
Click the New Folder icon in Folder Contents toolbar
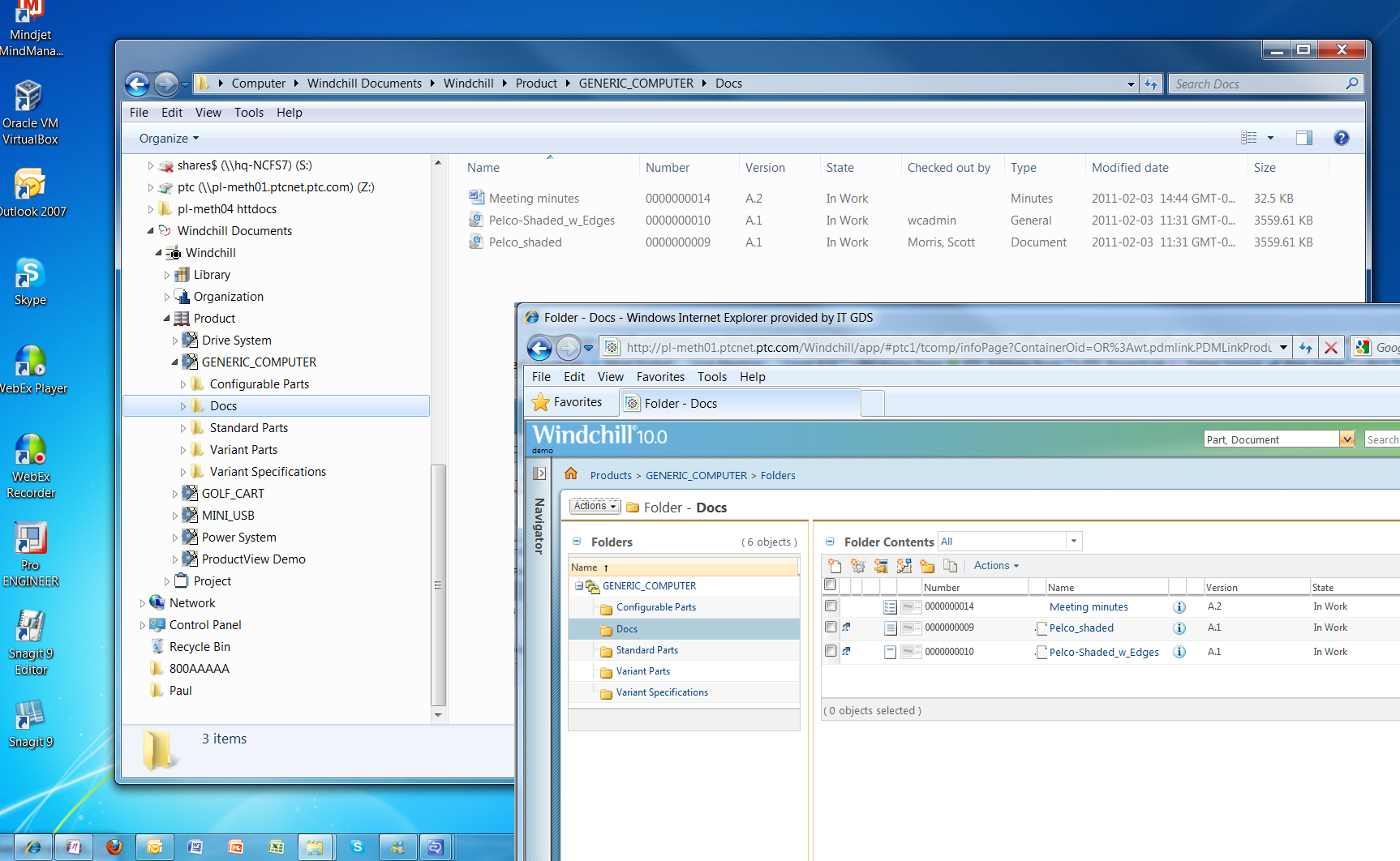[x=927, y=566]
